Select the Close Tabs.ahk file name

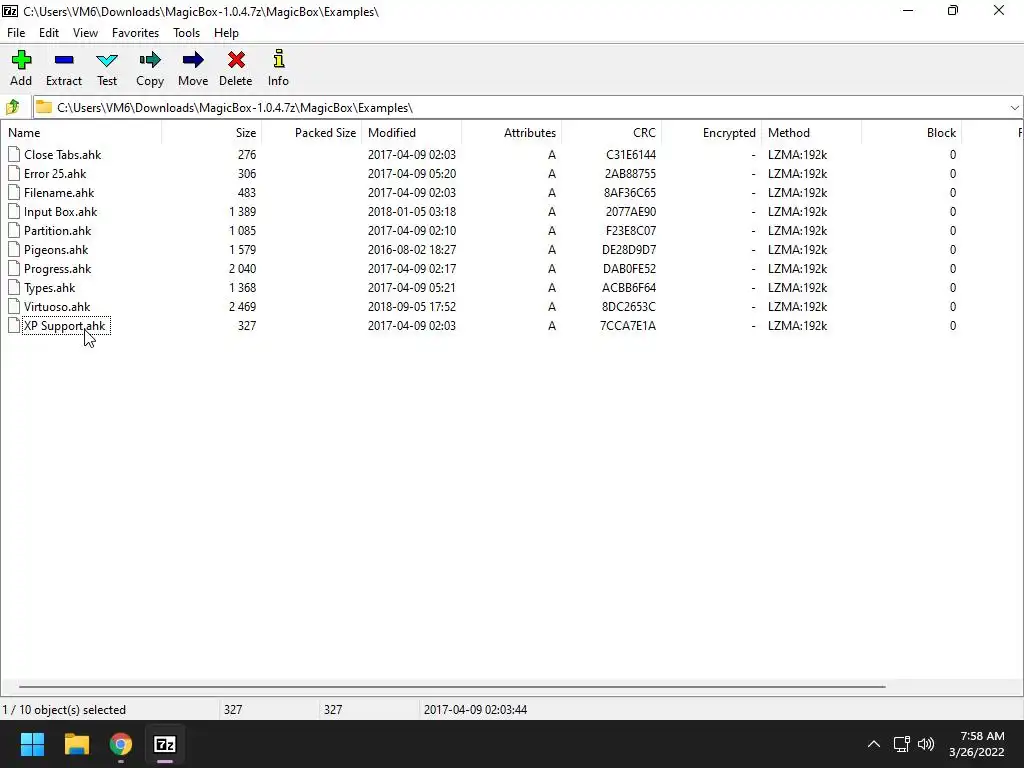pyautogui.click(x=63, y=155)
